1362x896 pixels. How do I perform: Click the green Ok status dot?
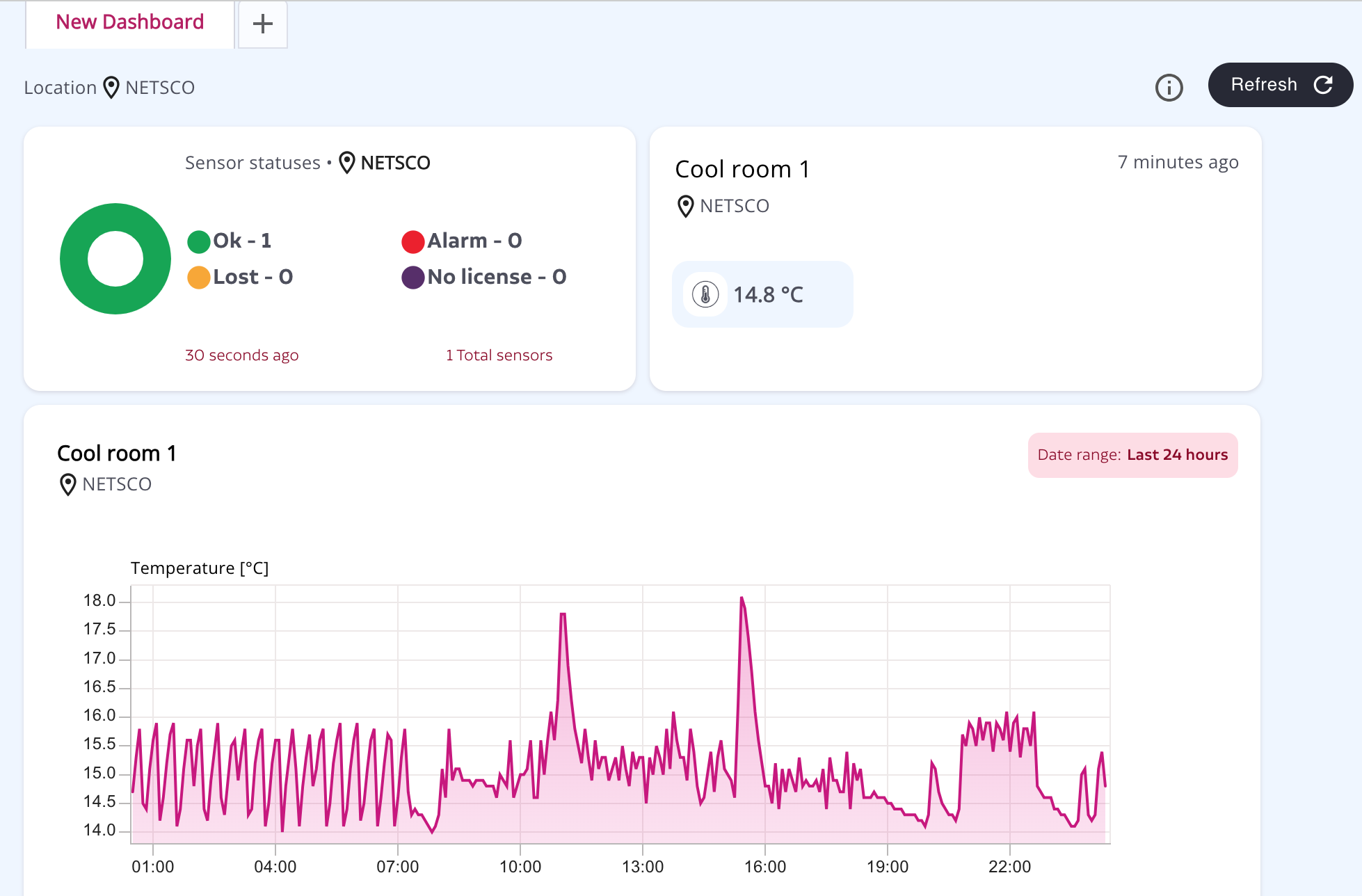[199, 241]
